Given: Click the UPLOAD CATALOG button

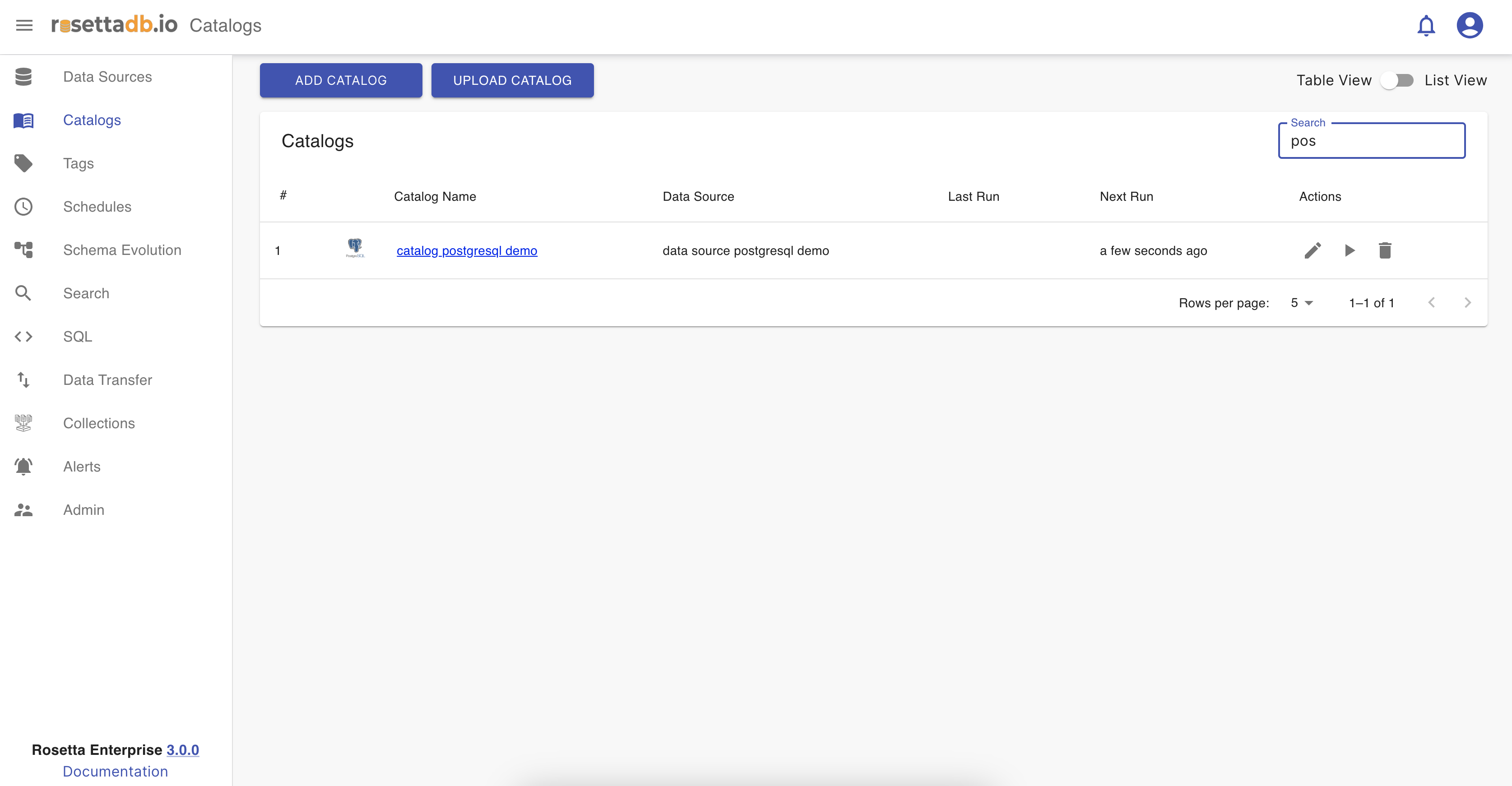Looking at the screenshot, I should (512, 80).
